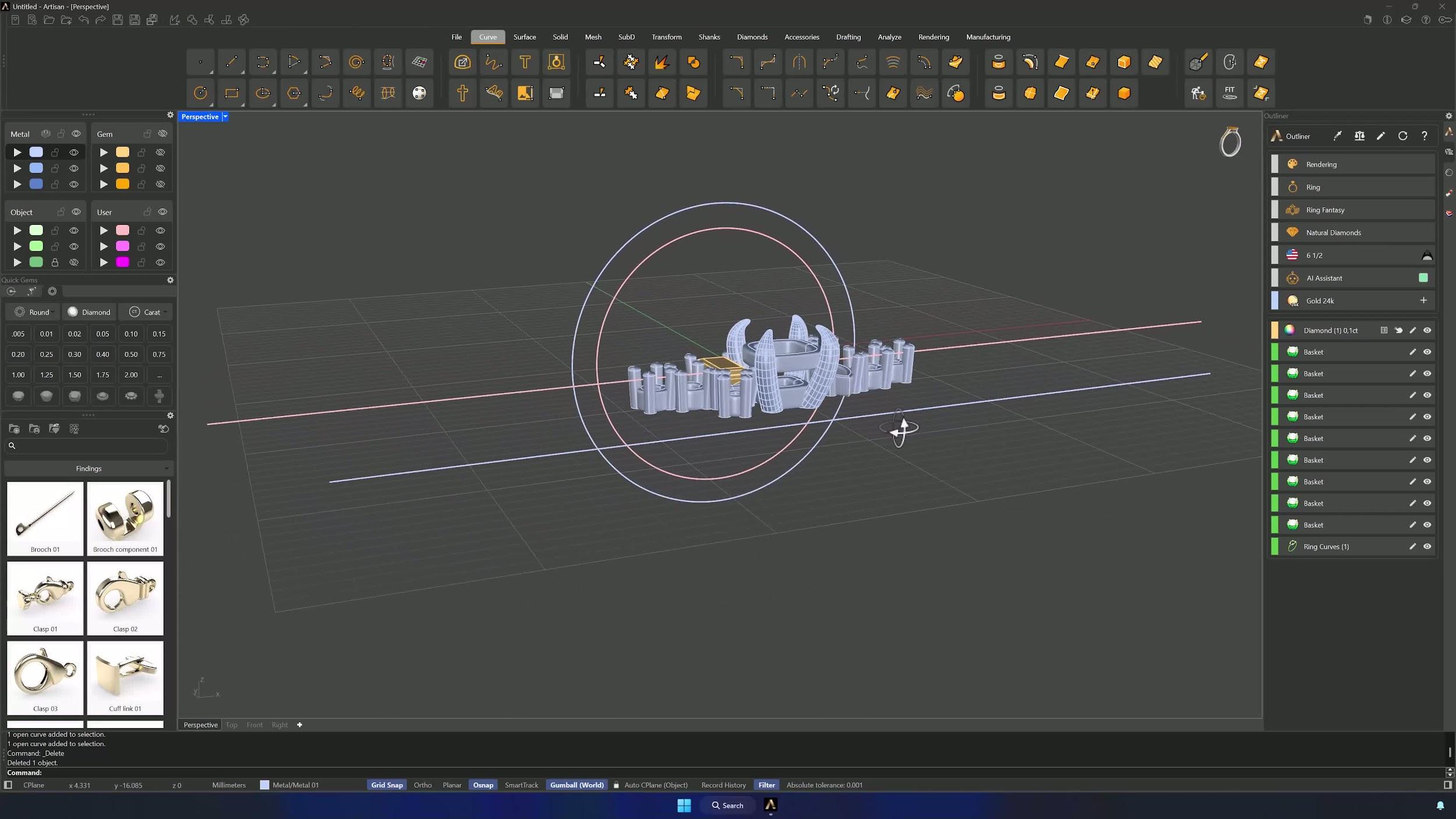Open the Manufacturing menu tab
This screenshot has height=819, width=1456.
[988, 37]
